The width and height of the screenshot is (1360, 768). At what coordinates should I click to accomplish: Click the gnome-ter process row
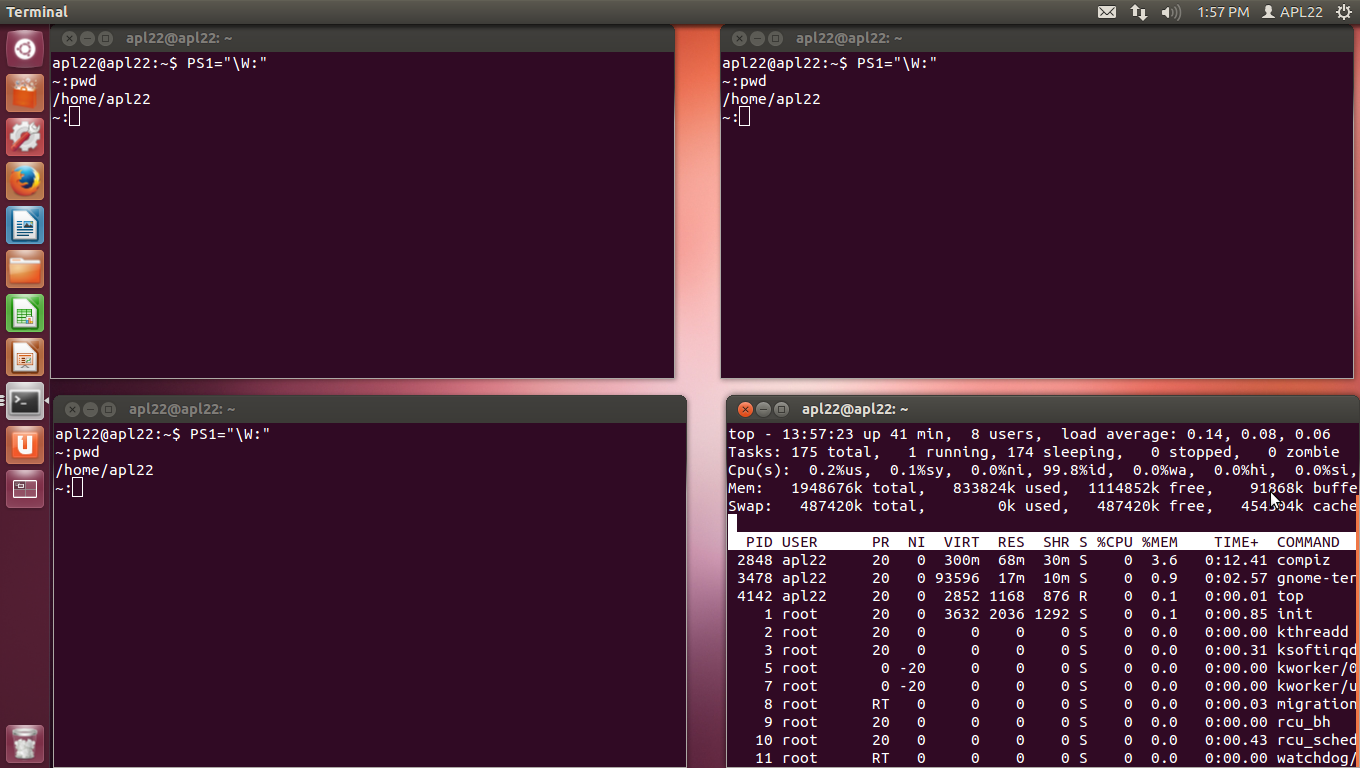[x=1042, y=578]
